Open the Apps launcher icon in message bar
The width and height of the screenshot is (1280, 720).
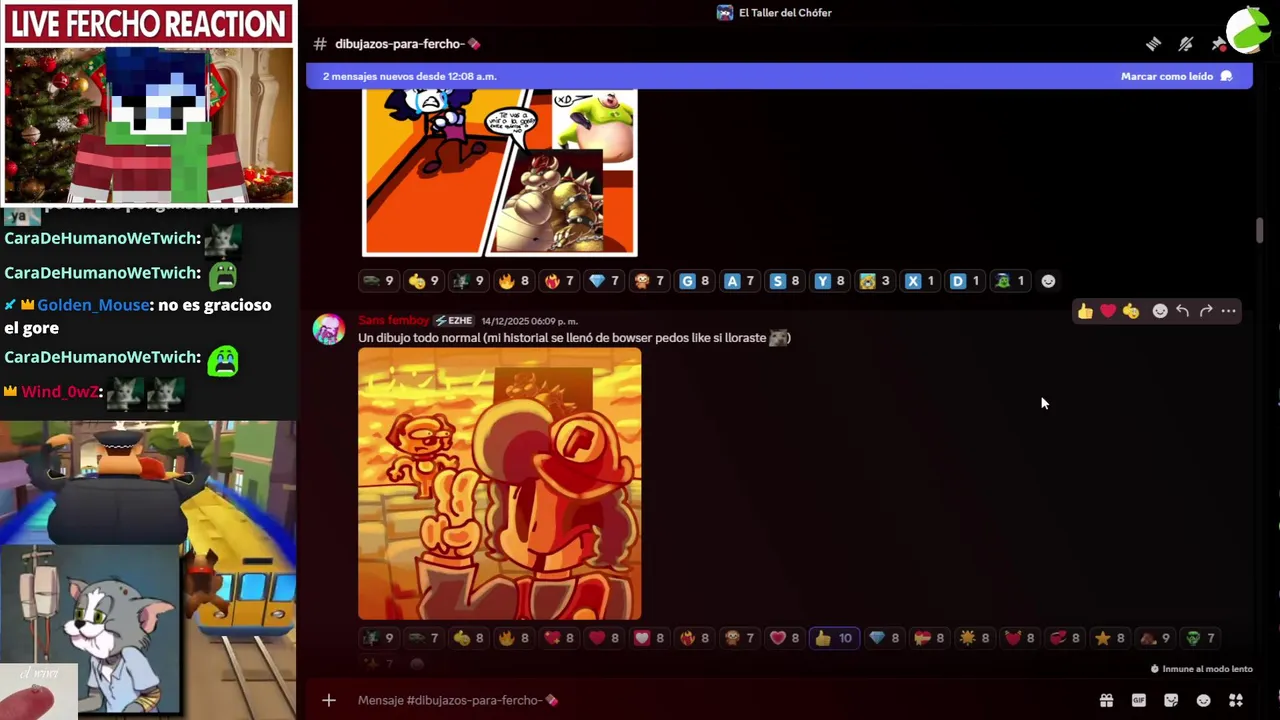[1236, 700]
